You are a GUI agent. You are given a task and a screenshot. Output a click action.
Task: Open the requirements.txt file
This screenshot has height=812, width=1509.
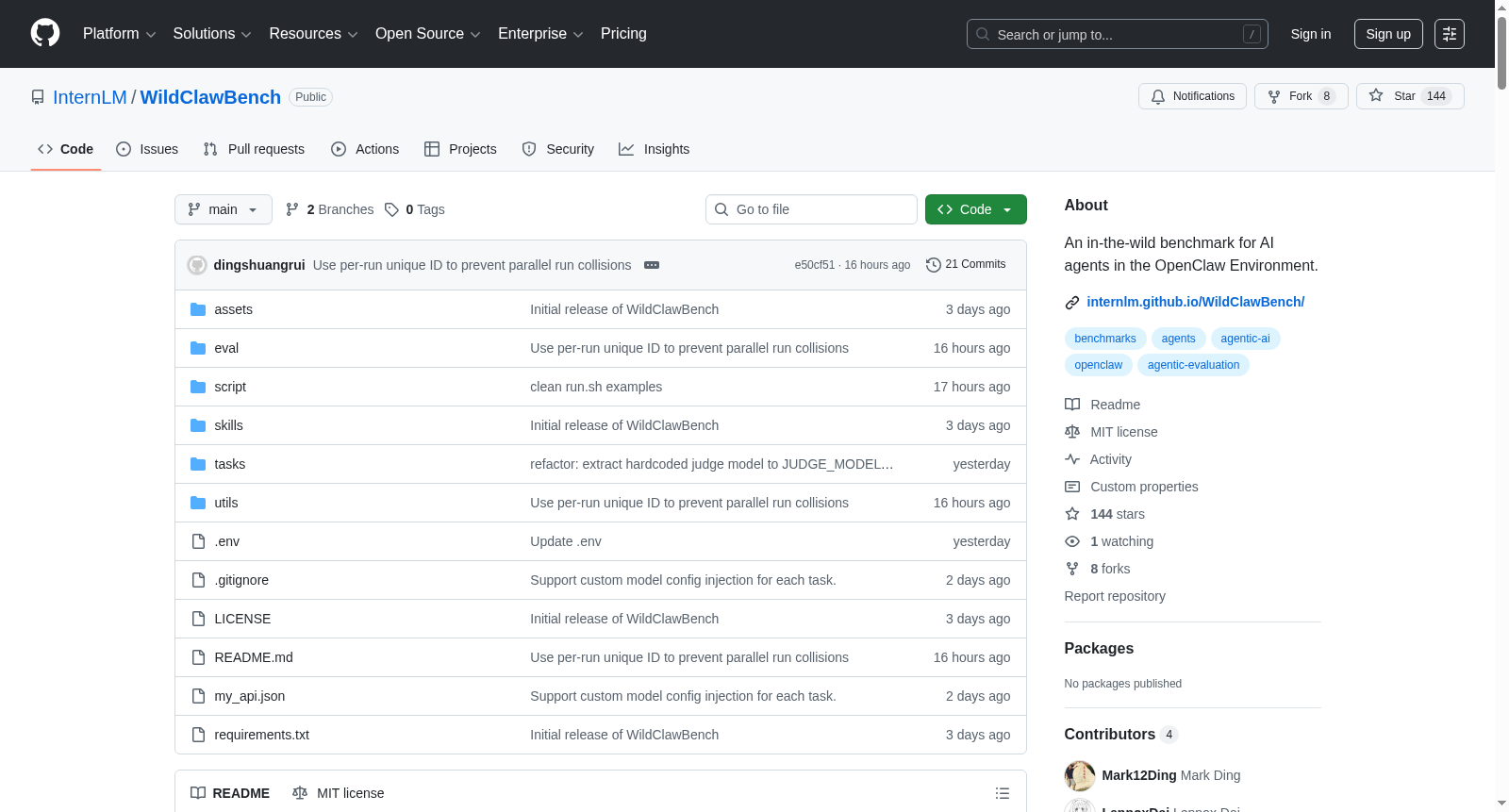[x=261, y=735]
